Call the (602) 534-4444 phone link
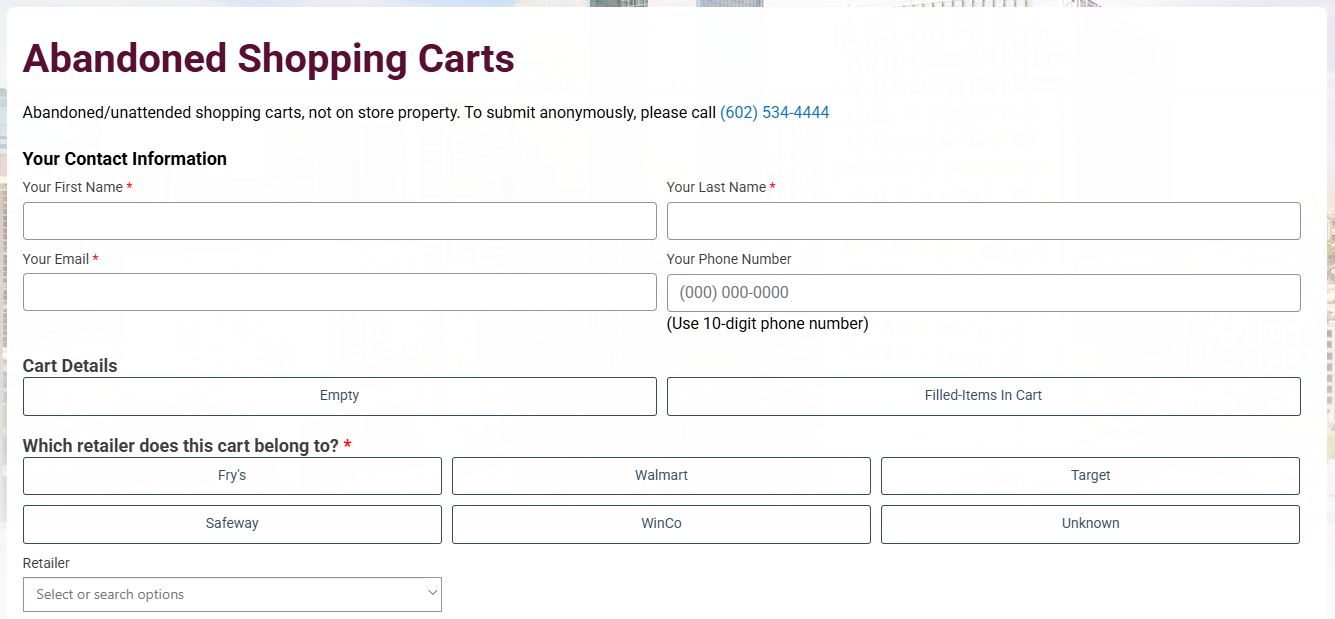The width and height of the screenshot is (1335, 619). (774, 113)
